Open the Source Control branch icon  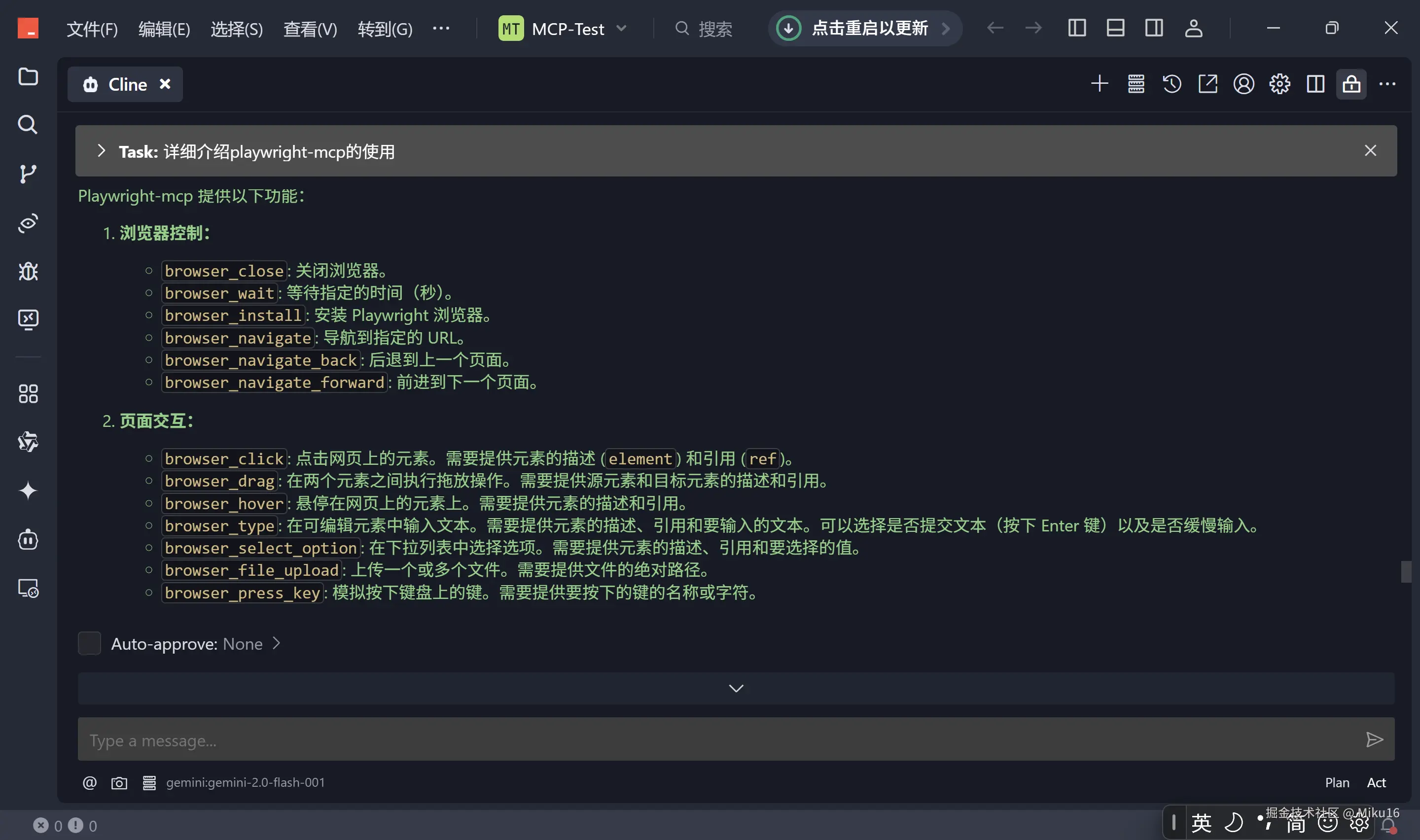28,174
